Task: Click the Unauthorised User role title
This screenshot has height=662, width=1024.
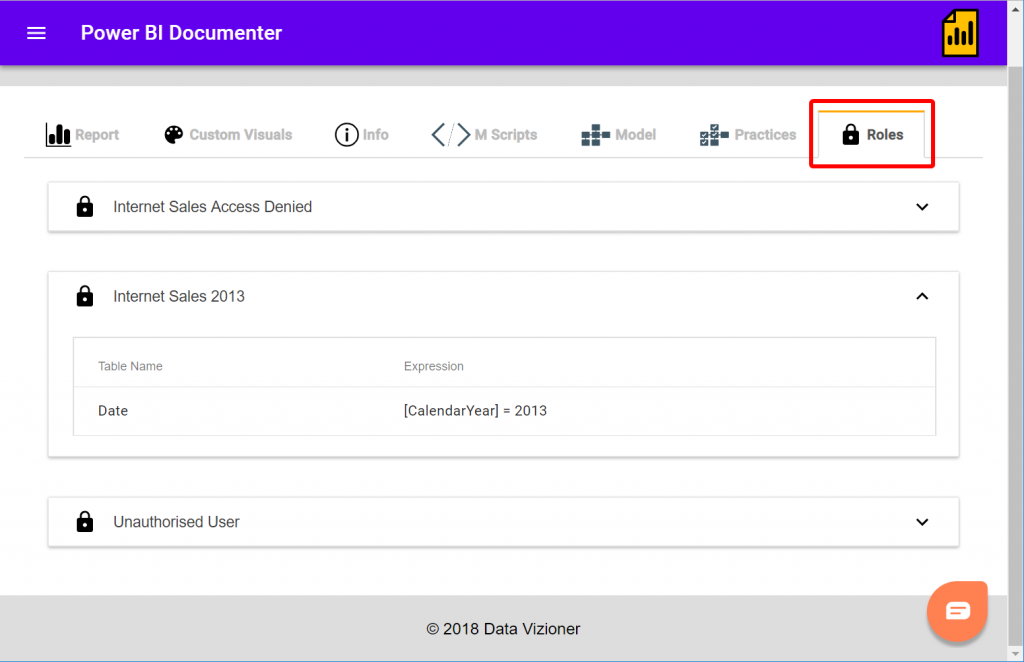Action: (176, 522)
